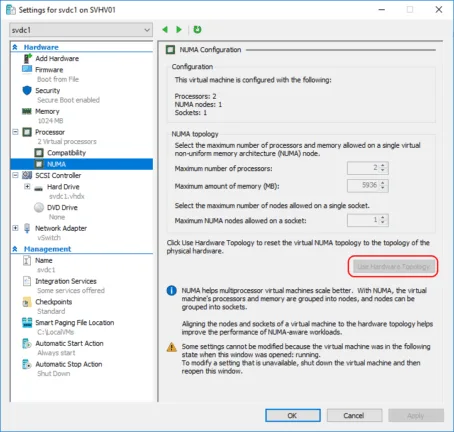Select Integration Services item
Screen dimensions: 454x432
pyautogui.click(x=66, y=281)
